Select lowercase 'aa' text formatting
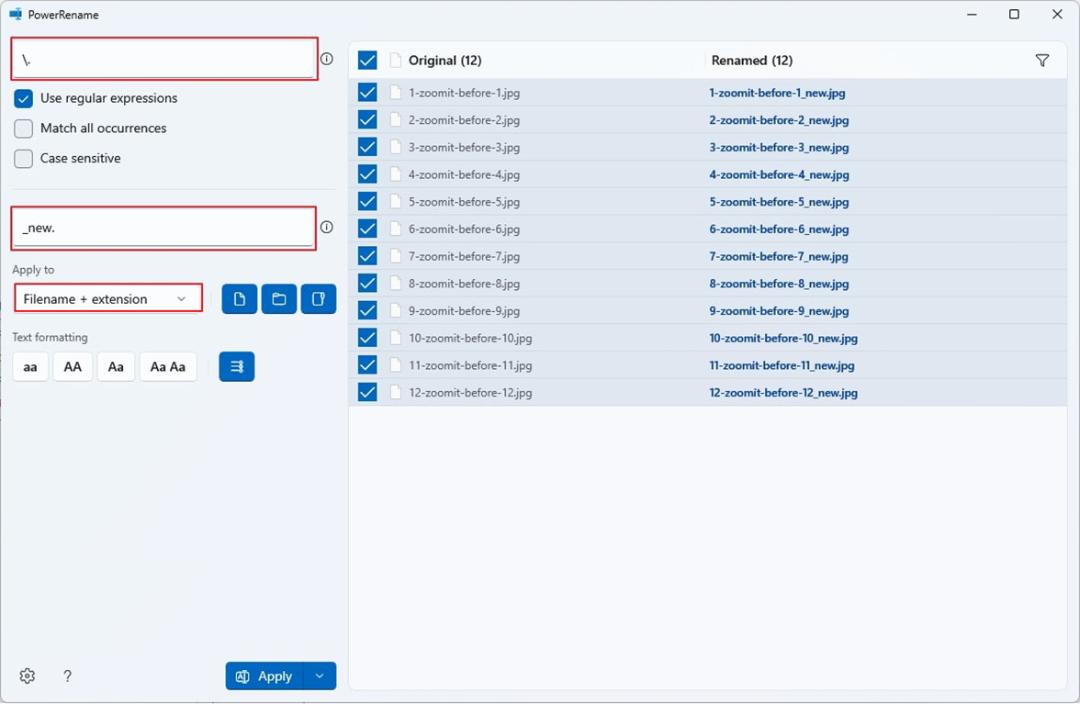 (x=30, y=366)
